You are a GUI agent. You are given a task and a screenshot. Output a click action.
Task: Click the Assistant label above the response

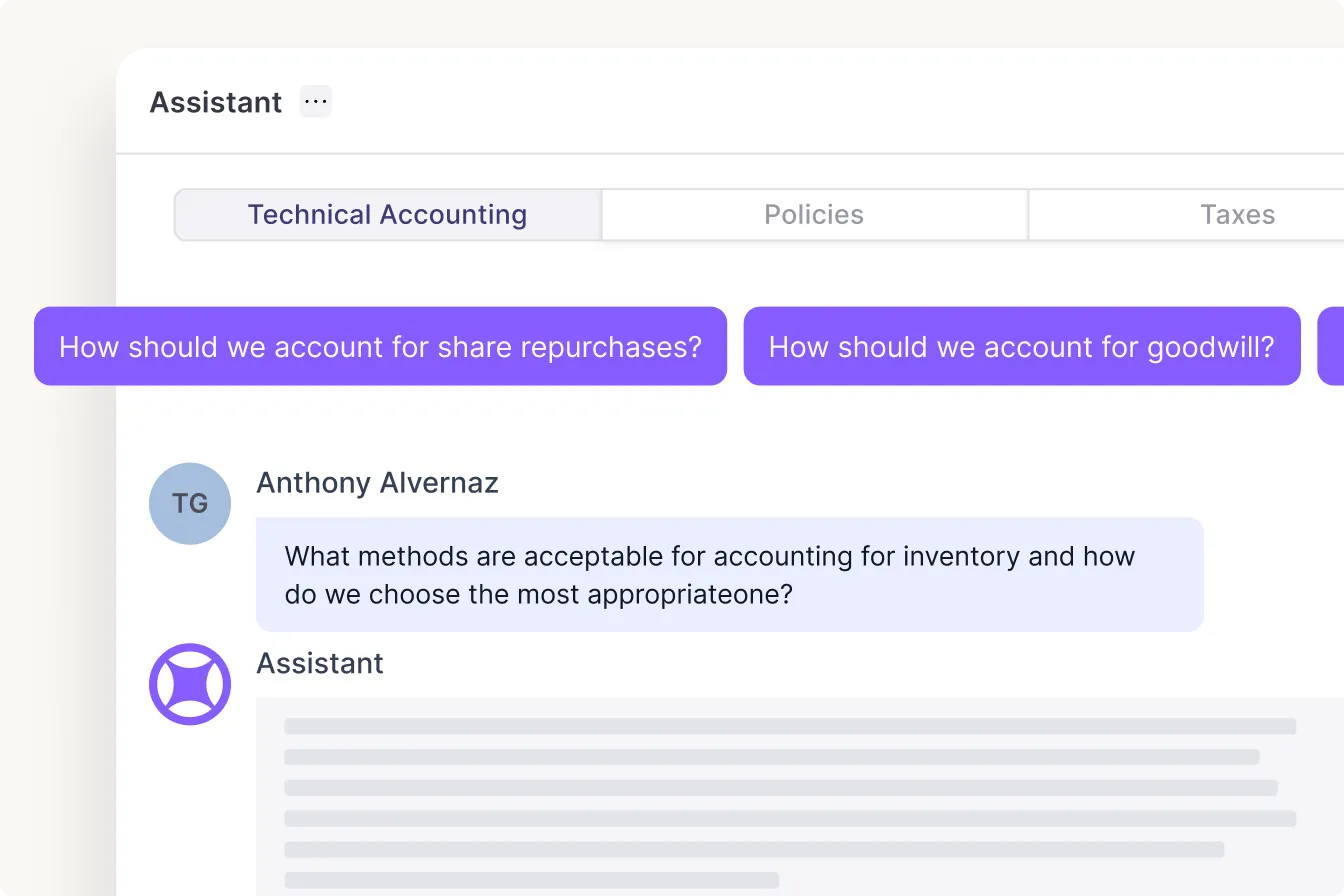tap(320, 664)
